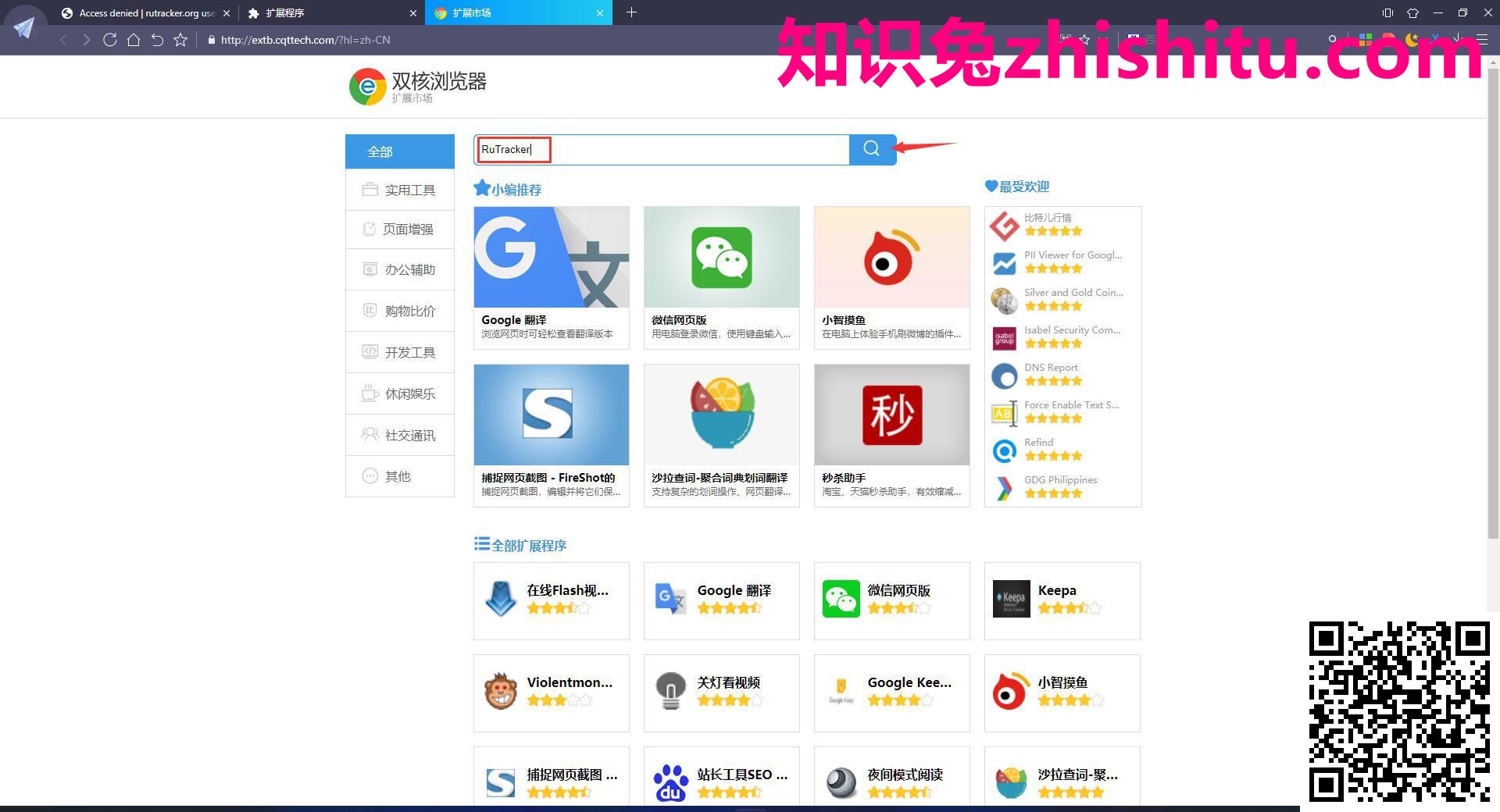
Task: Open the Google Keep extension icon
Action: (841, 691)
